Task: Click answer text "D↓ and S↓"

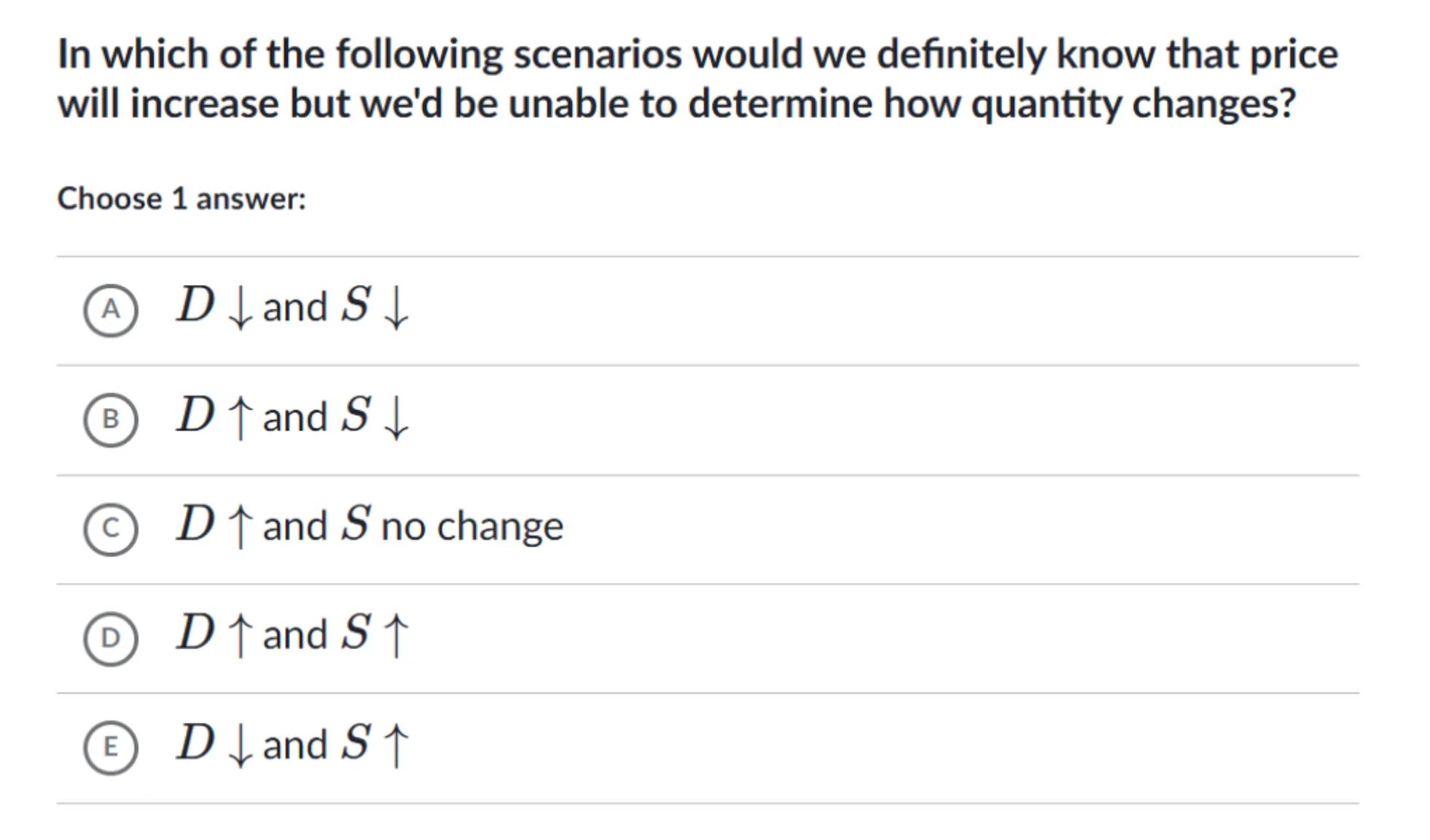Action: pyautogui.click(x=293, y=306)
